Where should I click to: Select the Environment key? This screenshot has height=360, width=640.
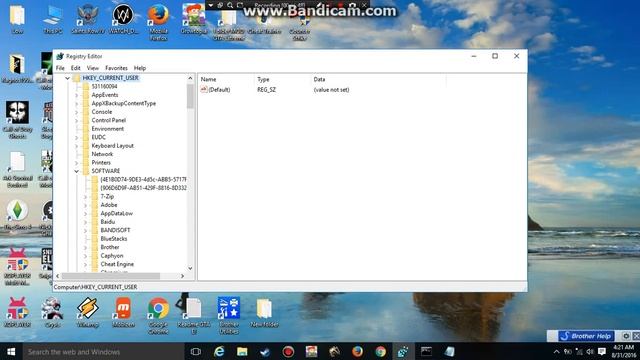pyautogui.click(x=107, y=129)
